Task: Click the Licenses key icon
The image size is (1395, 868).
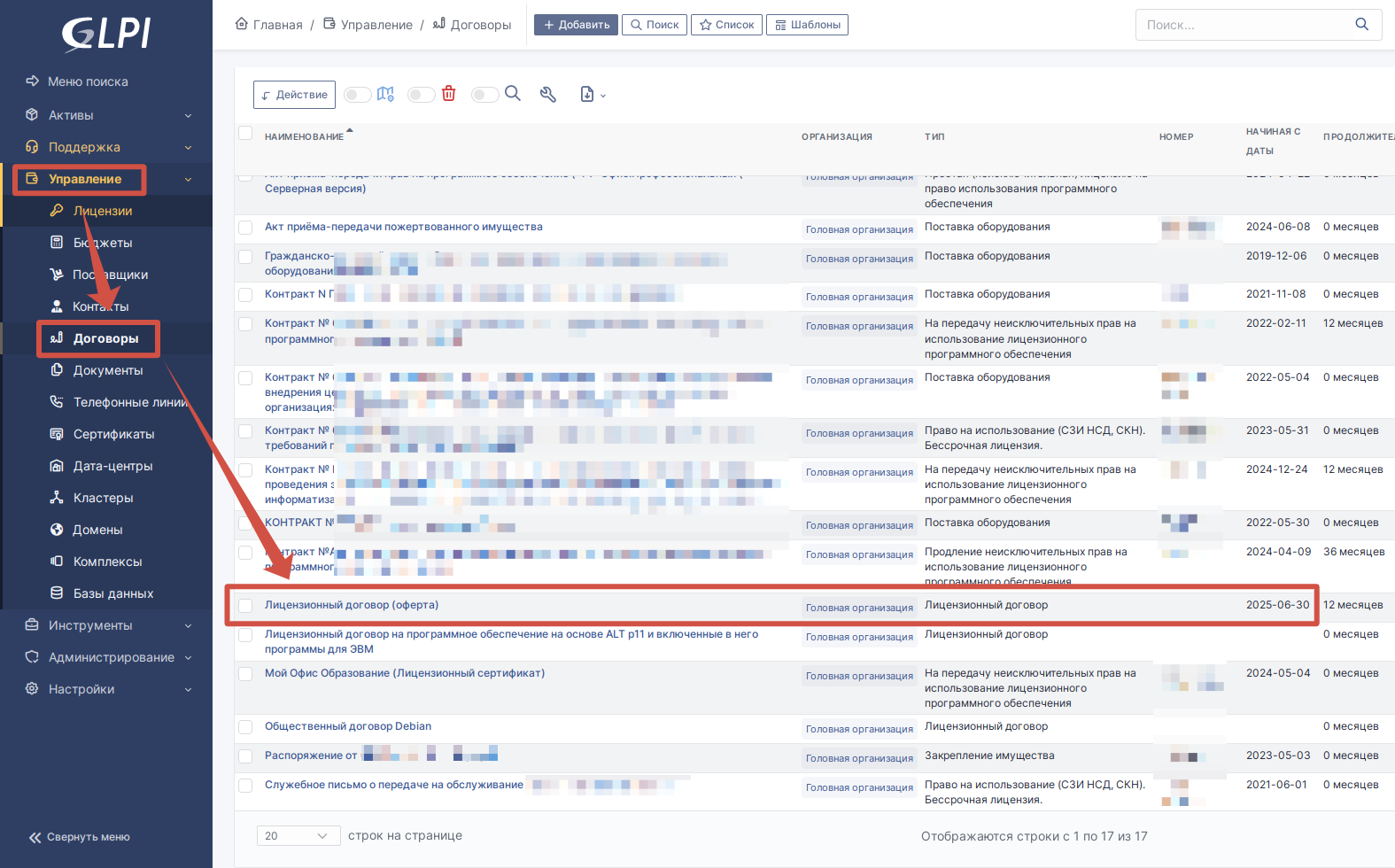Action: (x=57, y=211)
